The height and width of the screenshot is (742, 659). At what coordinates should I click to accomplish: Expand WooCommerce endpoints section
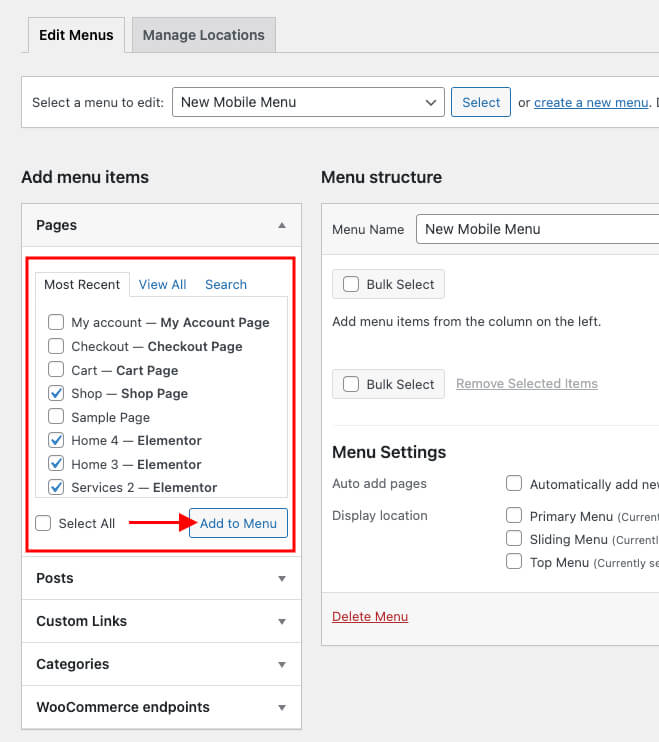(x=282, y=708)
